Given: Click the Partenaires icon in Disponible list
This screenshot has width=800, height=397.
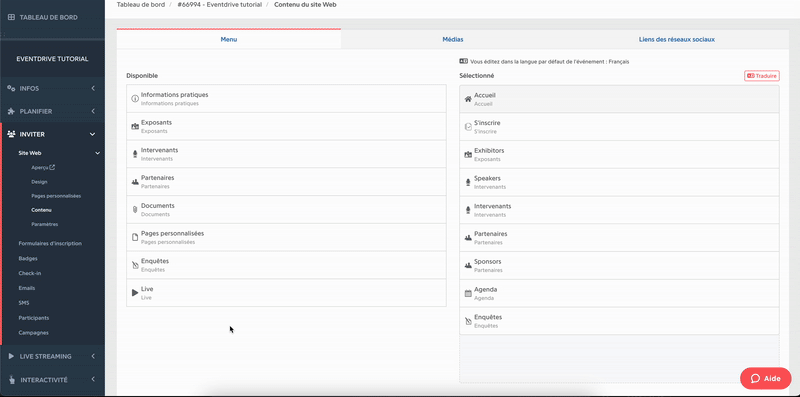Looking at the screenshot, I should click(x=135, y=182).
